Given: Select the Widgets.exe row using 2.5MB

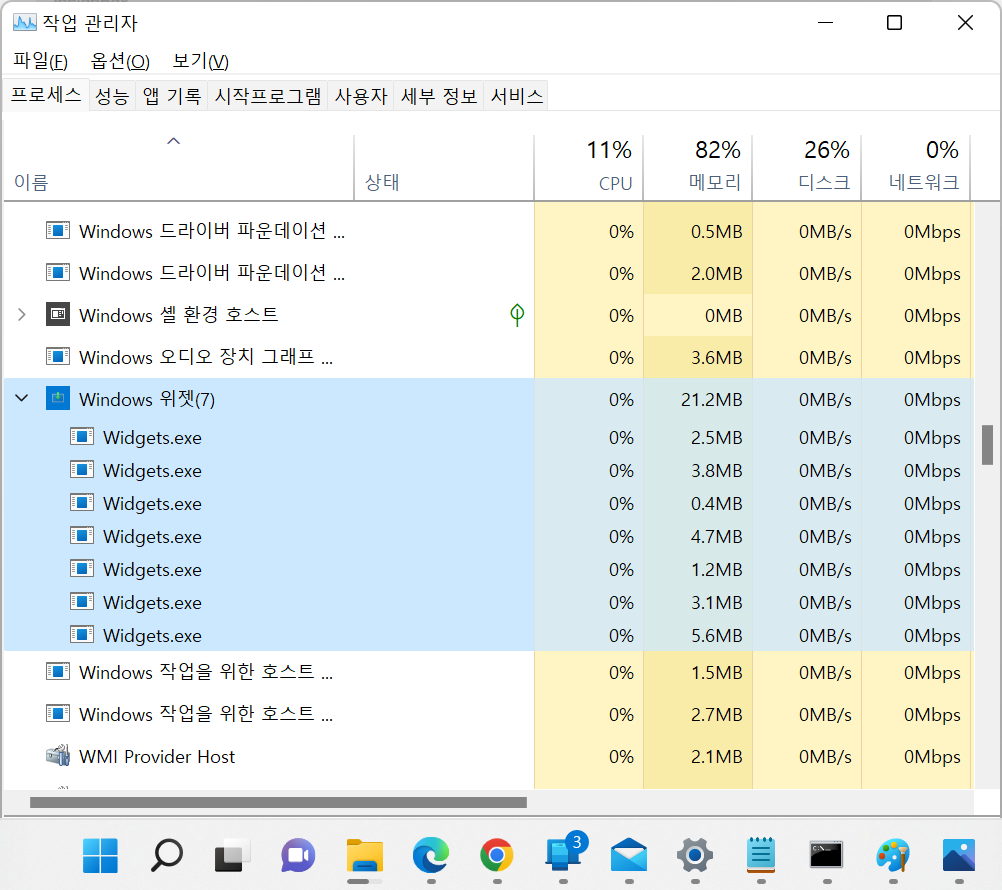Looking at the screenshot, I should [489, 438].
